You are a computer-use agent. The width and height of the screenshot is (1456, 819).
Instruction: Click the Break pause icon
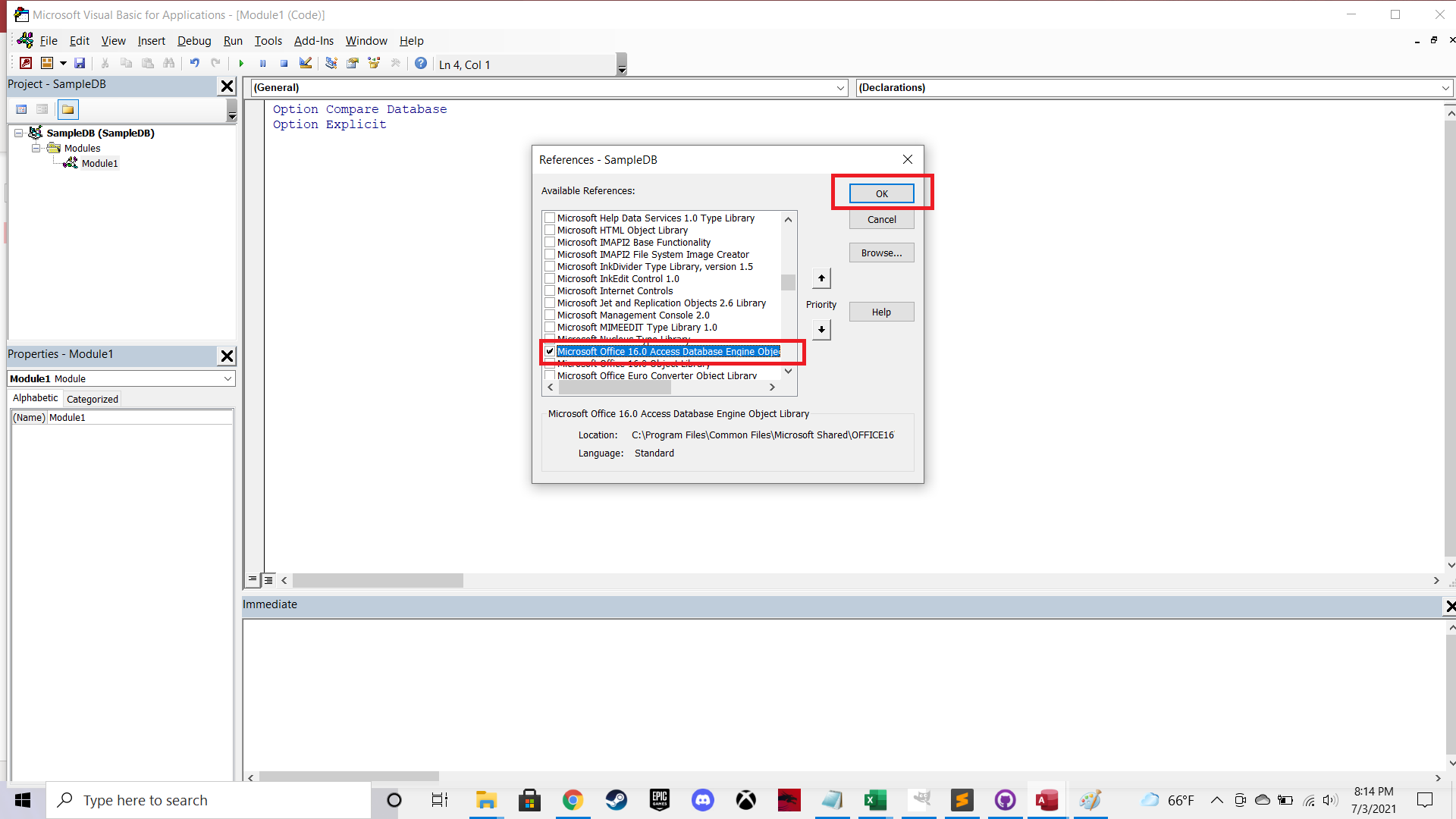click(262, 64)
